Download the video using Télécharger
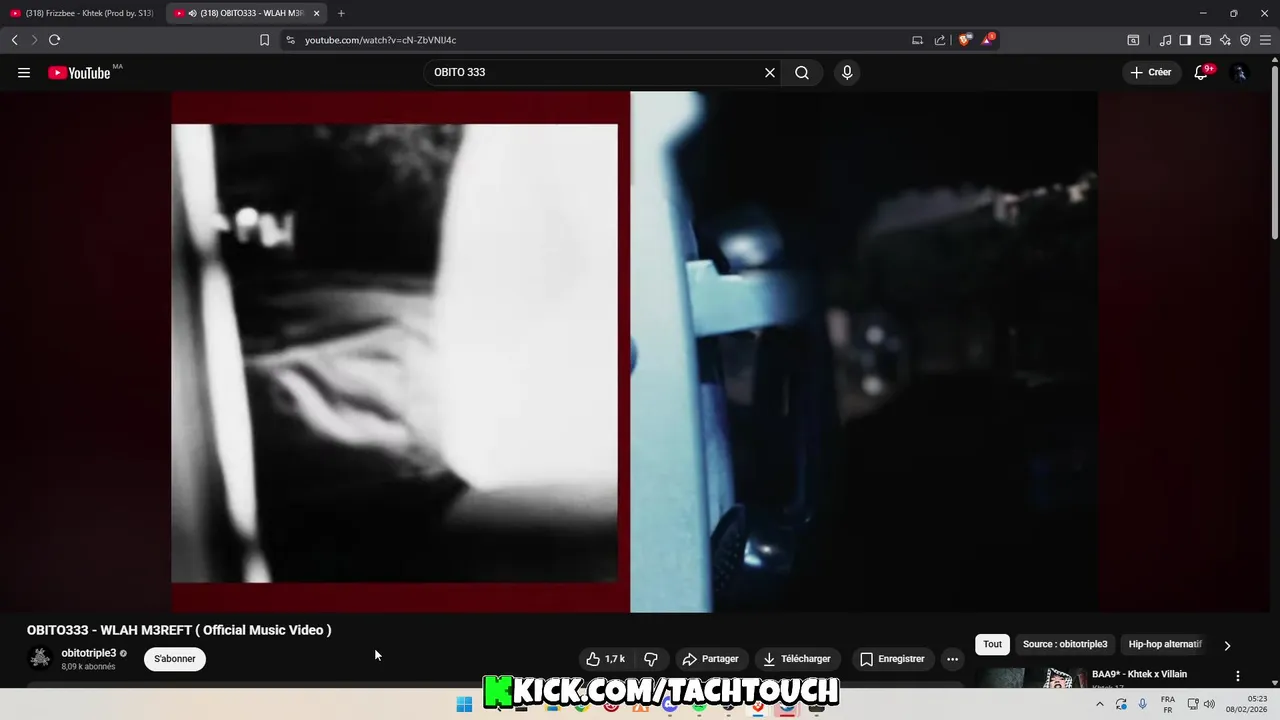The image size is (1280, 720). [797, 659]
